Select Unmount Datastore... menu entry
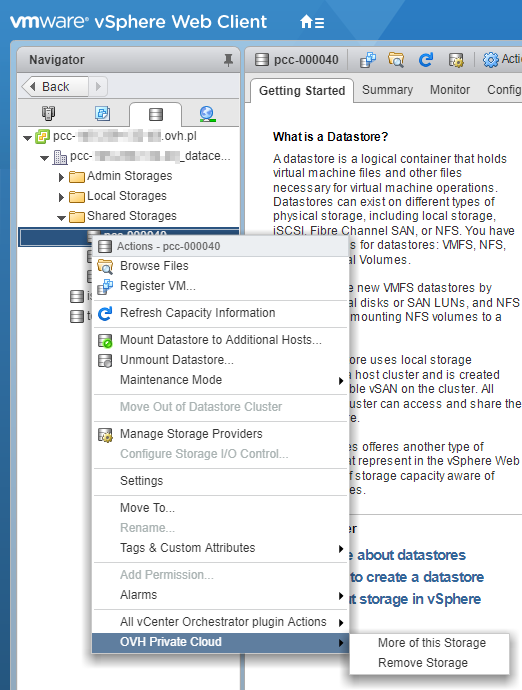 [x=220, y=360]
